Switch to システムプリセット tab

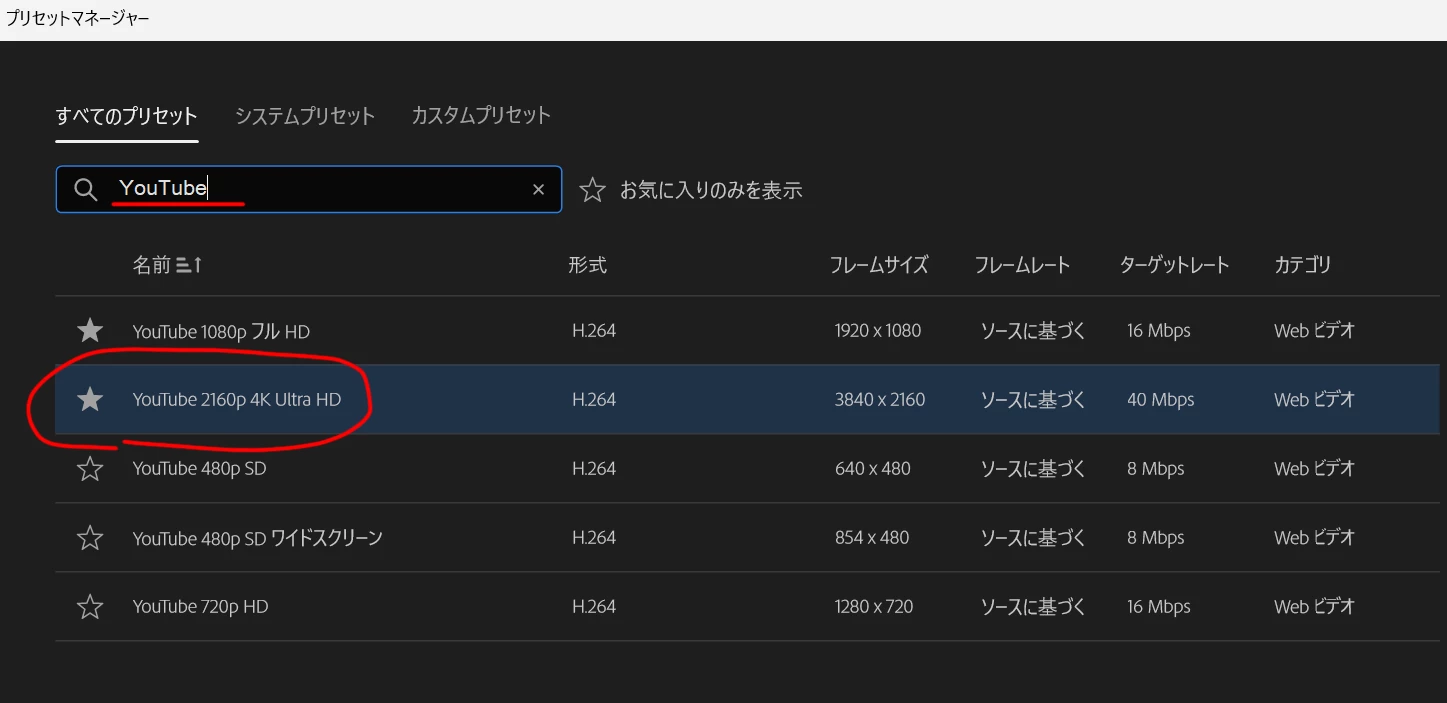pos(305,116)
